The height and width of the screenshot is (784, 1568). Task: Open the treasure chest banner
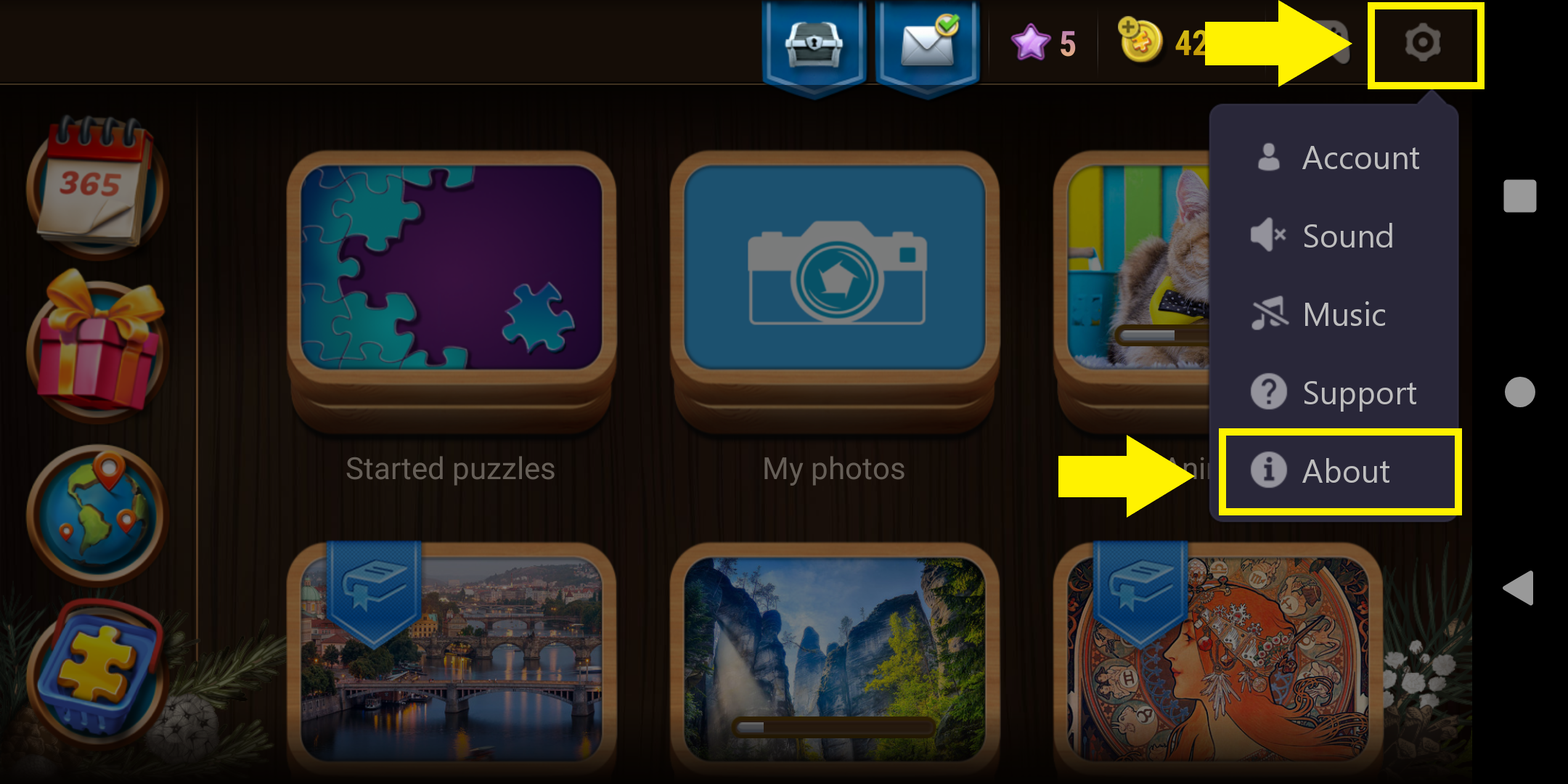tap(814, 45)
